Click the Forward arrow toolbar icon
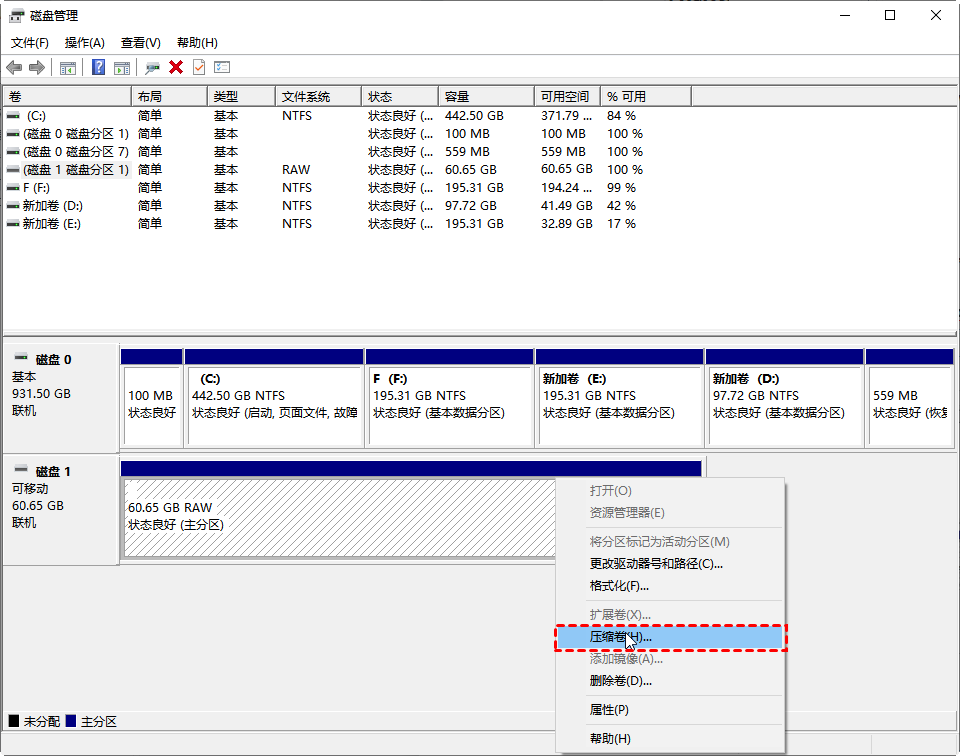Image resolution: width=960 pixels, height=756 pixels. click(x=37, y=67)
